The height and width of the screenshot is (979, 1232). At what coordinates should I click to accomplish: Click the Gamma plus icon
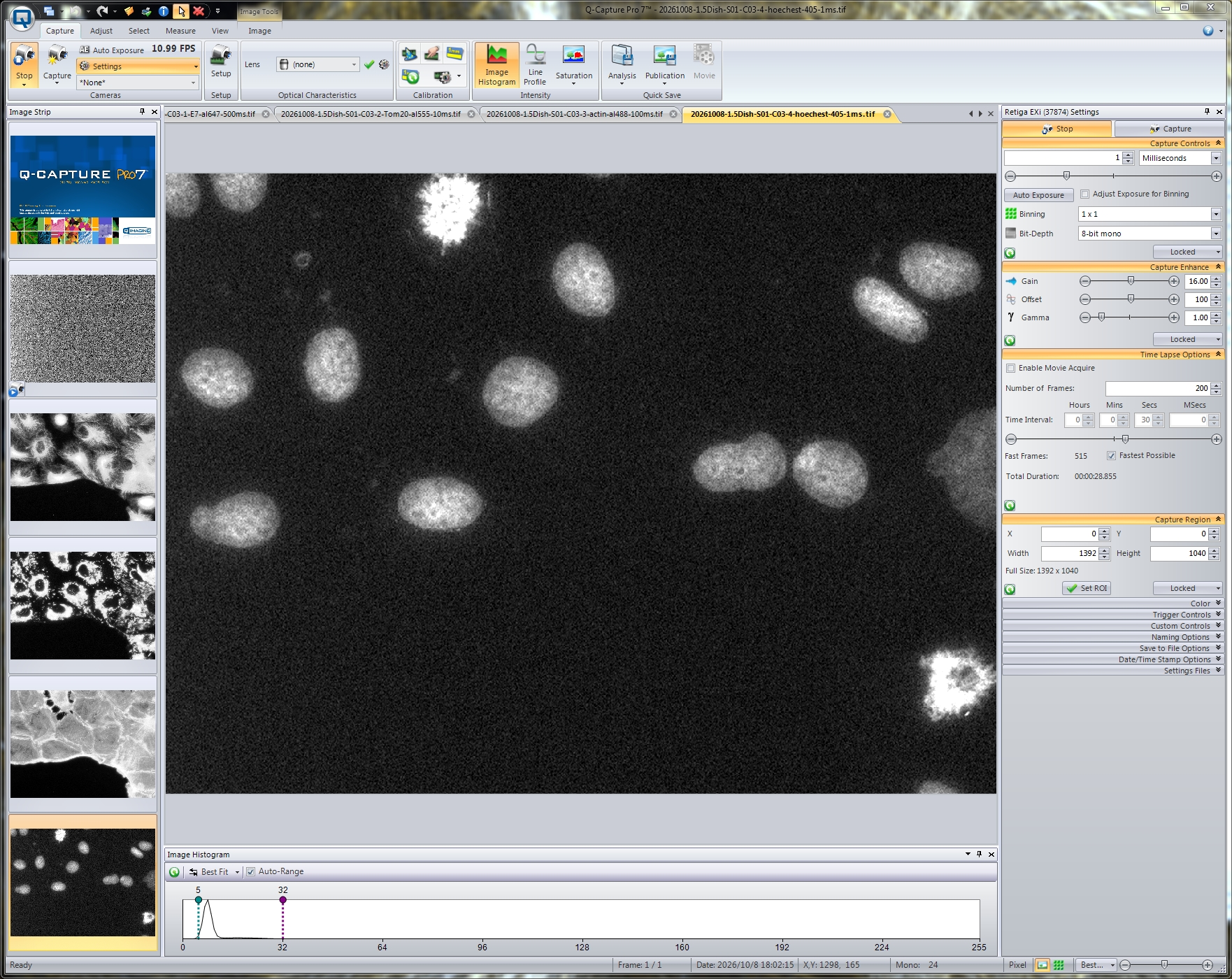click(1174, 317)
